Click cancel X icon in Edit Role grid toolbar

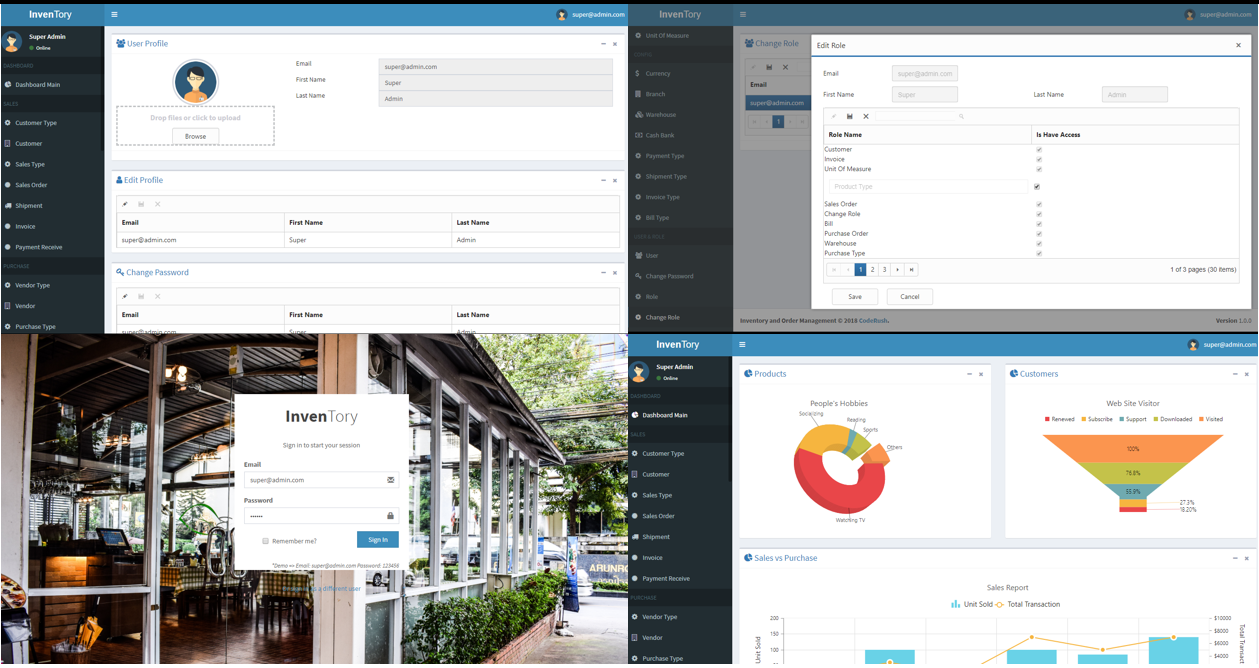pos(866,116)
